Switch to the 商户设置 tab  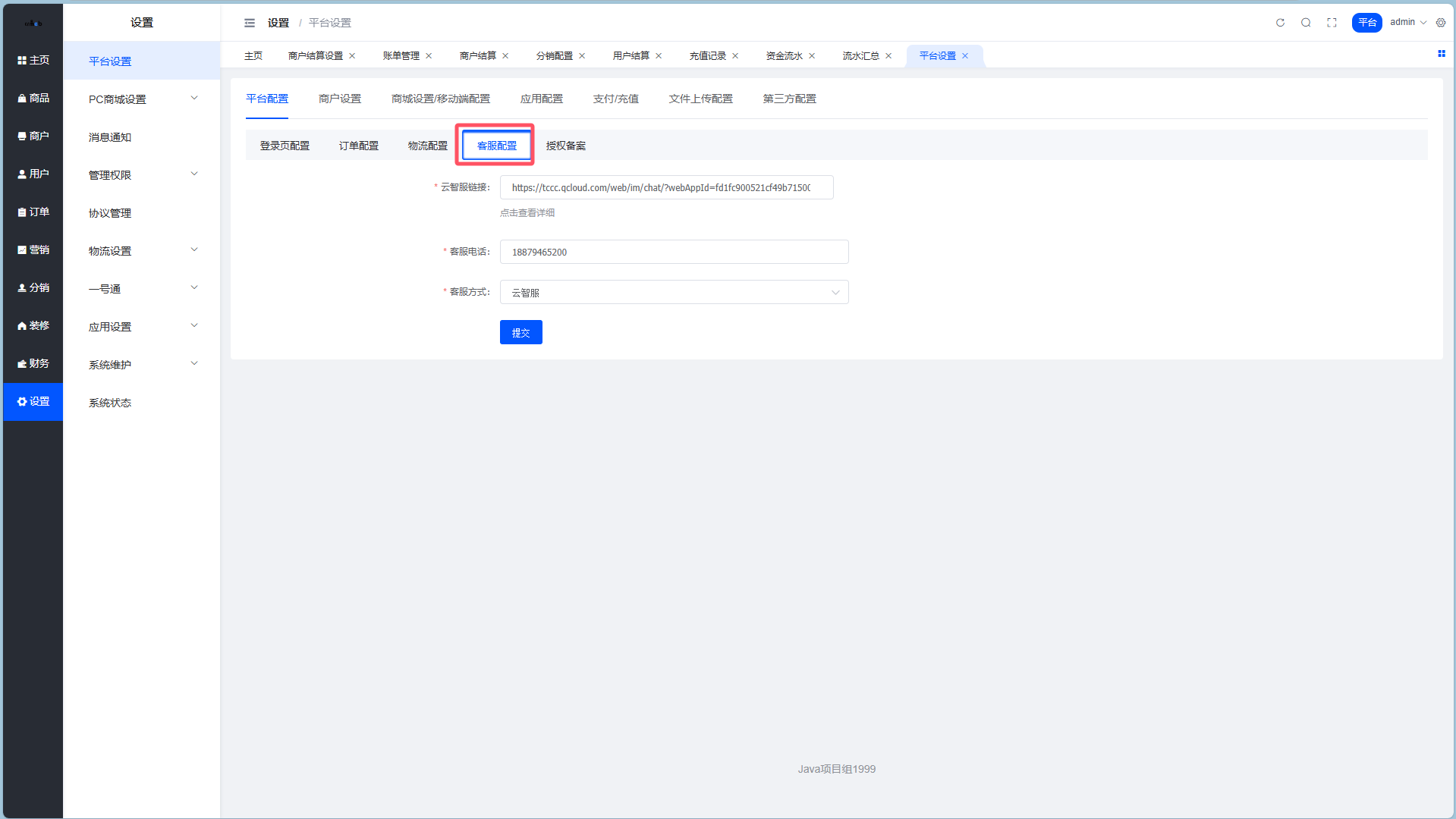click(339, 99)
